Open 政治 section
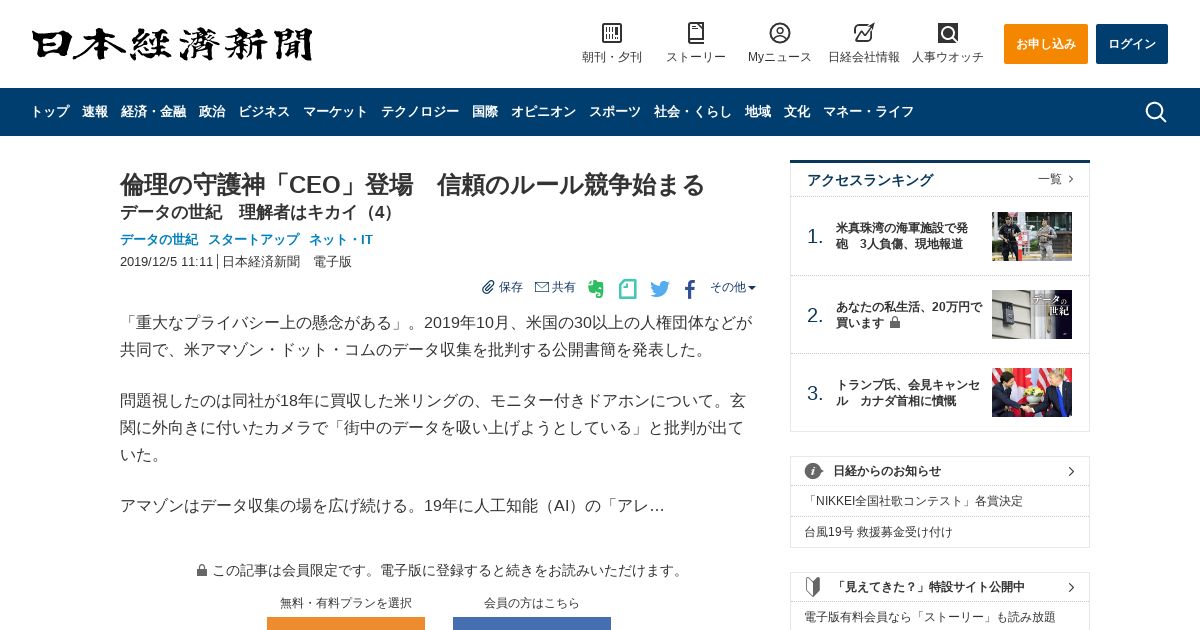The height and width of the screenshot is (630, 1200). click(212, 112)
